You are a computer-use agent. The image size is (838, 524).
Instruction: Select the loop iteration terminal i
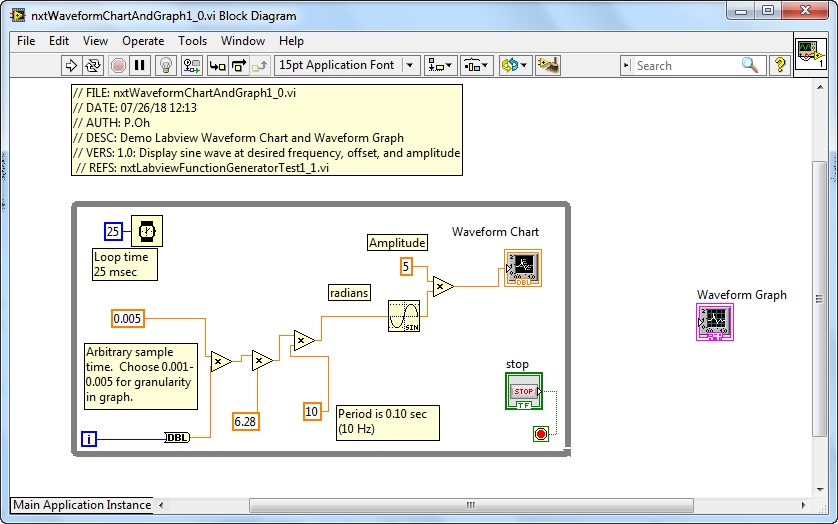click(x=89, y=439)
